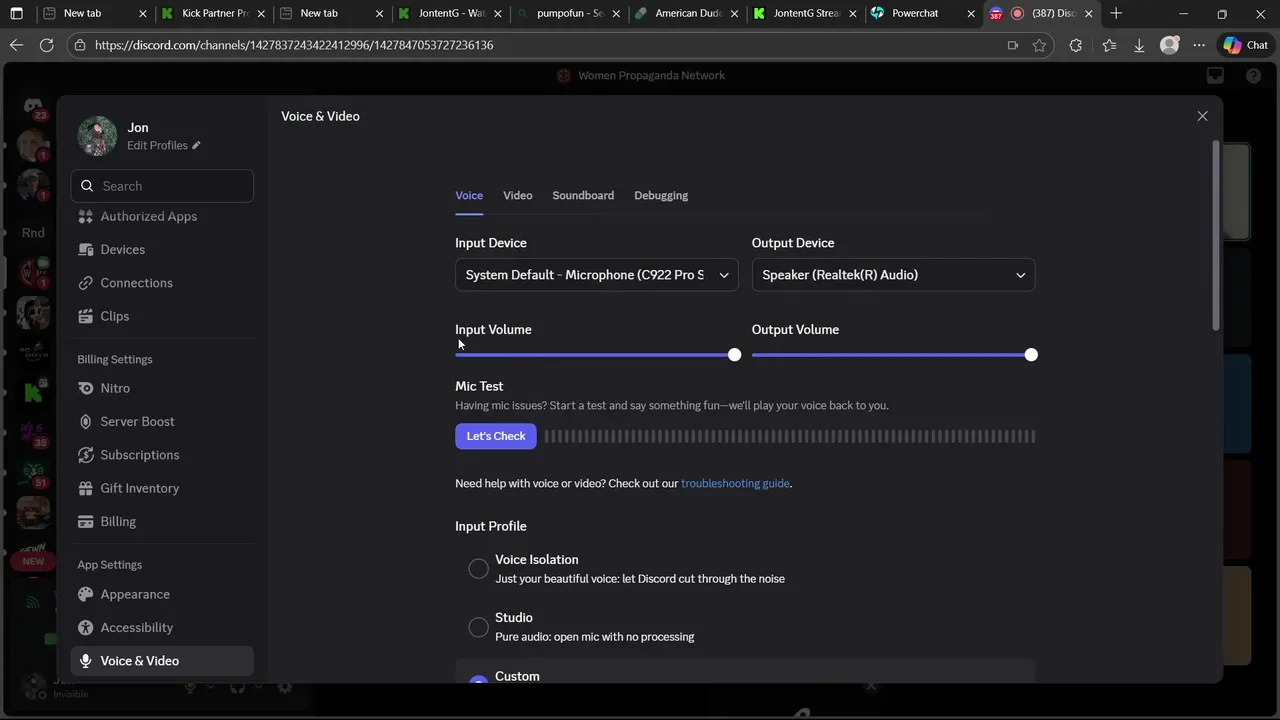Open the Authorized Apps settings icon
The image size is (1280, 720).
(86, 216)
